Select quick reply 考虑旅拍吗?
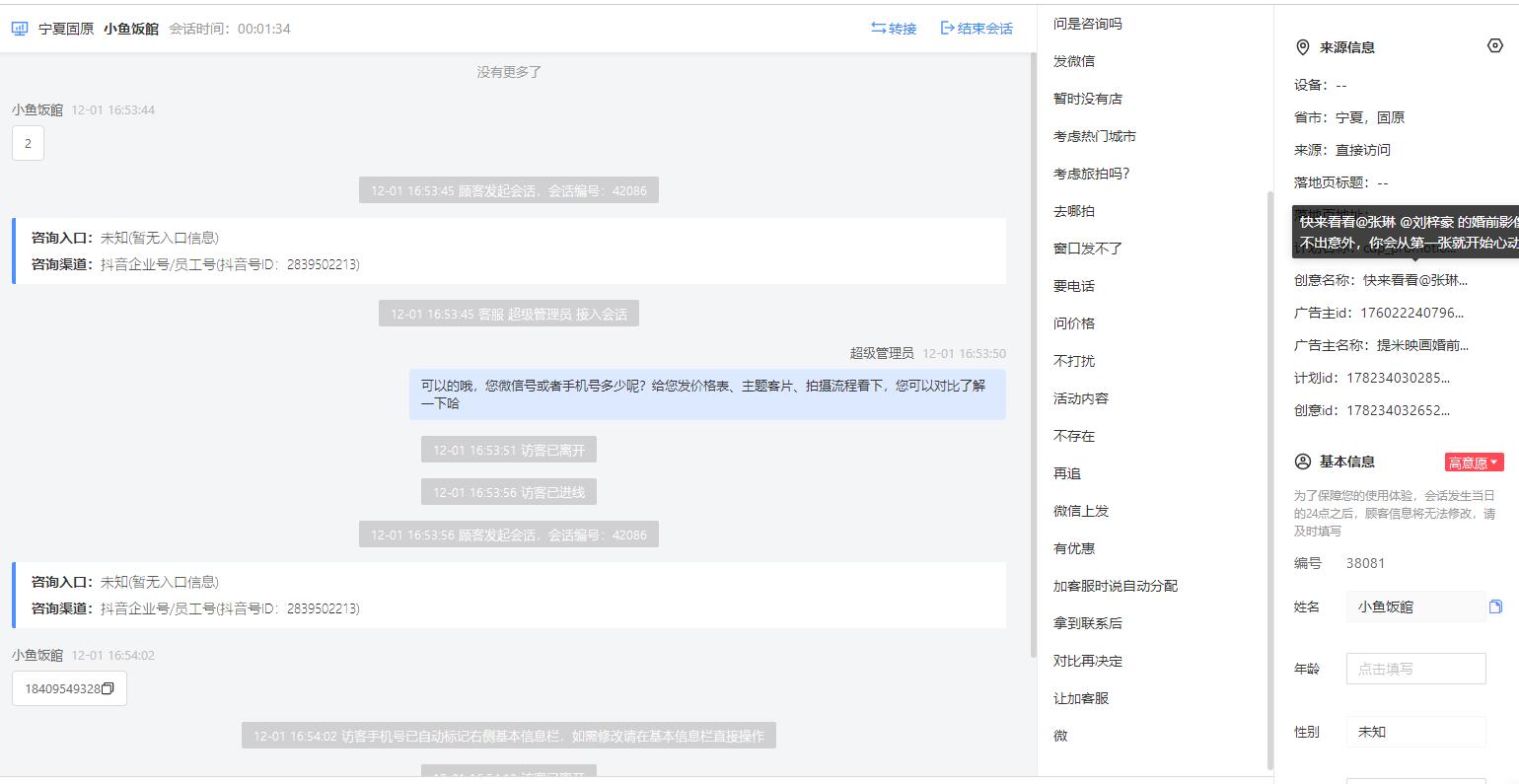Image resolution: width=1519 pixels, height=784 pixels. tap(1091, 174)
